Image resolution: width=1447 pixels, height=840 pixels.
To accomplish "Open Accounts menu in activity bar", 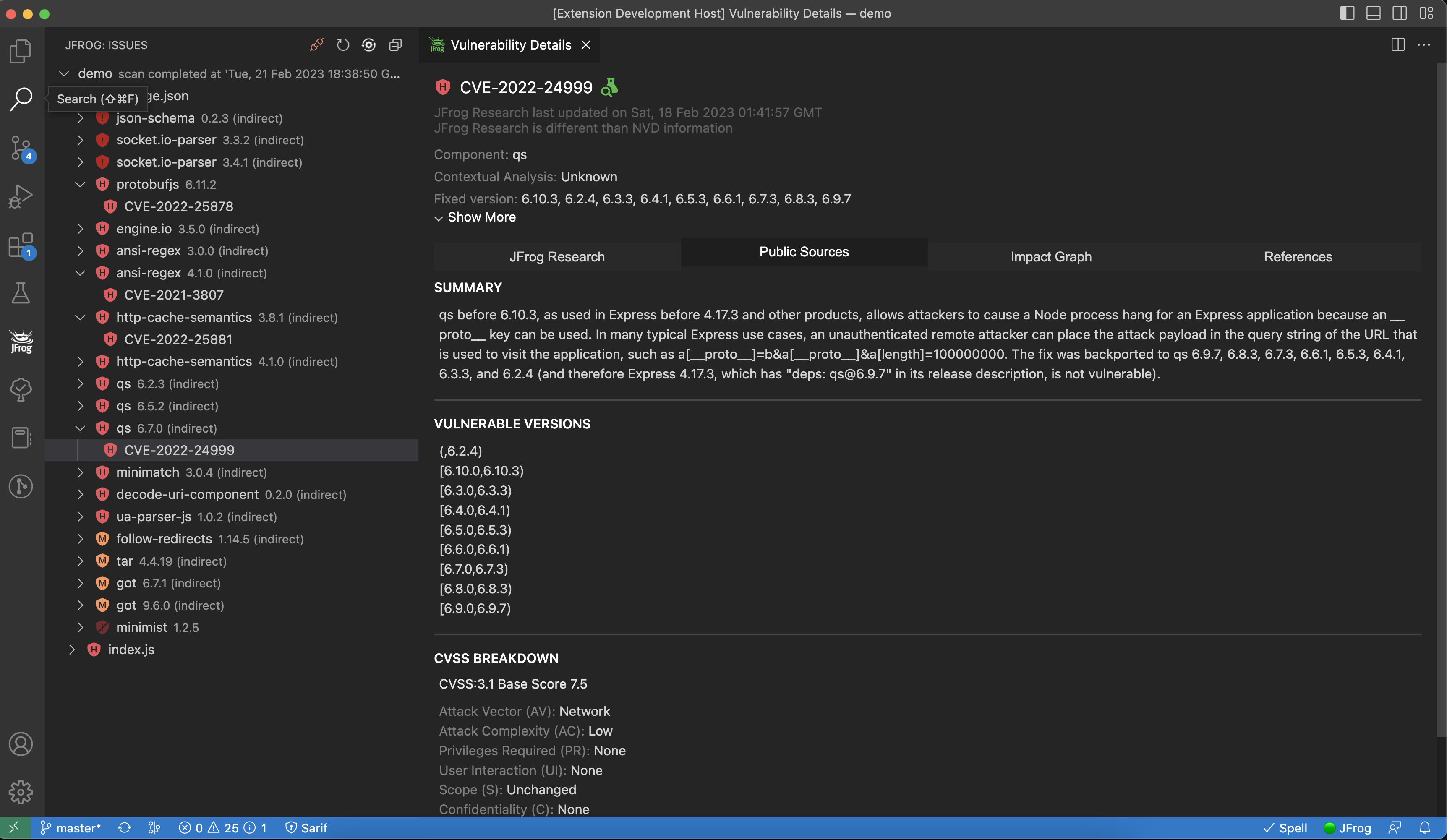I will click(21, 744).
